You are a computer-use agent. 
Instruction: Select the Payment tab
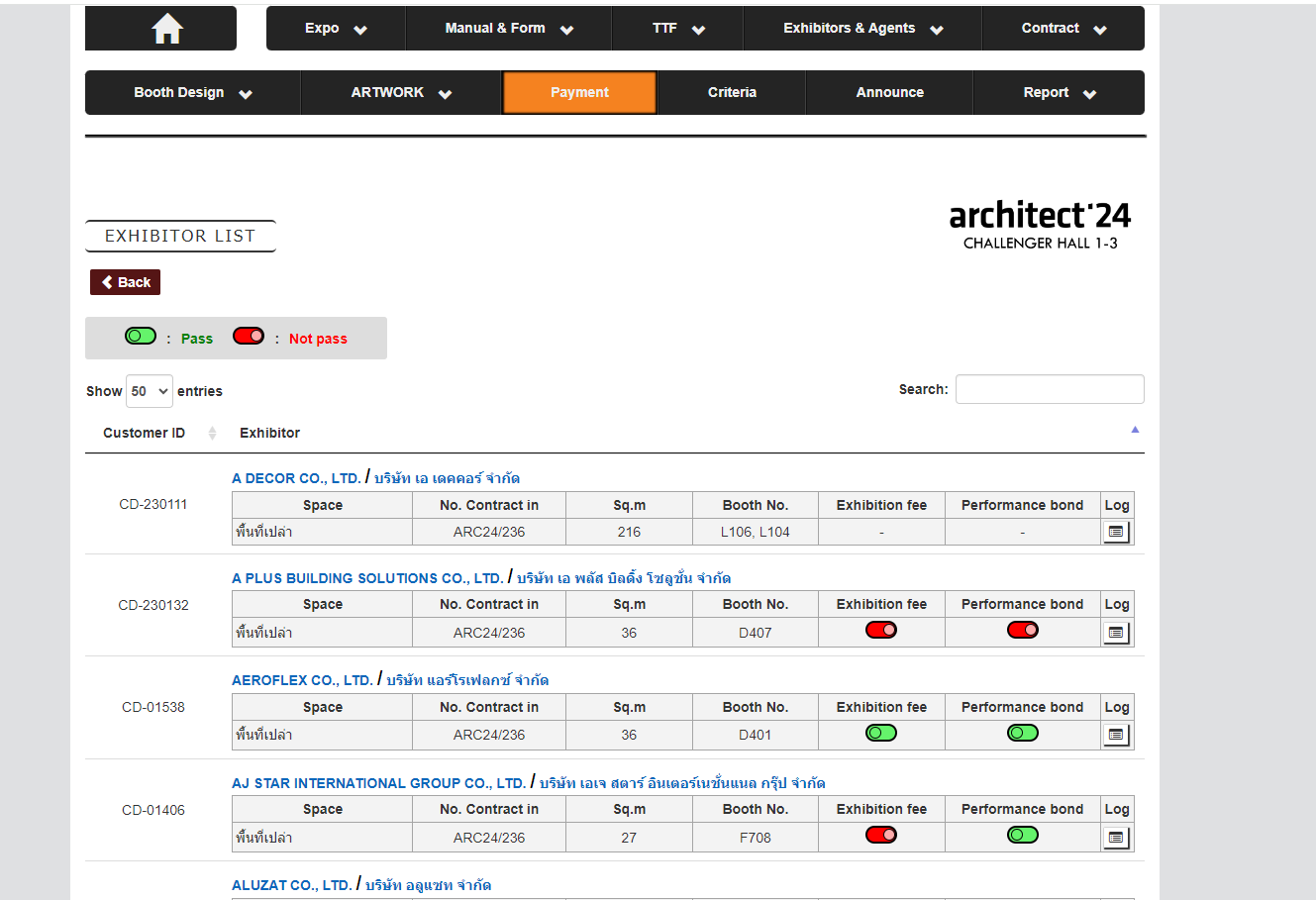[579, 93]
